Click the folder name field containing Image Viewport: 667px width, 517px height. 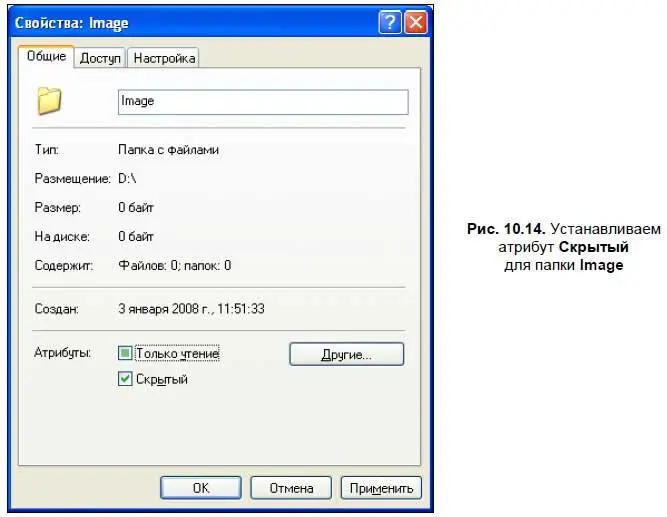click(263, 102)
